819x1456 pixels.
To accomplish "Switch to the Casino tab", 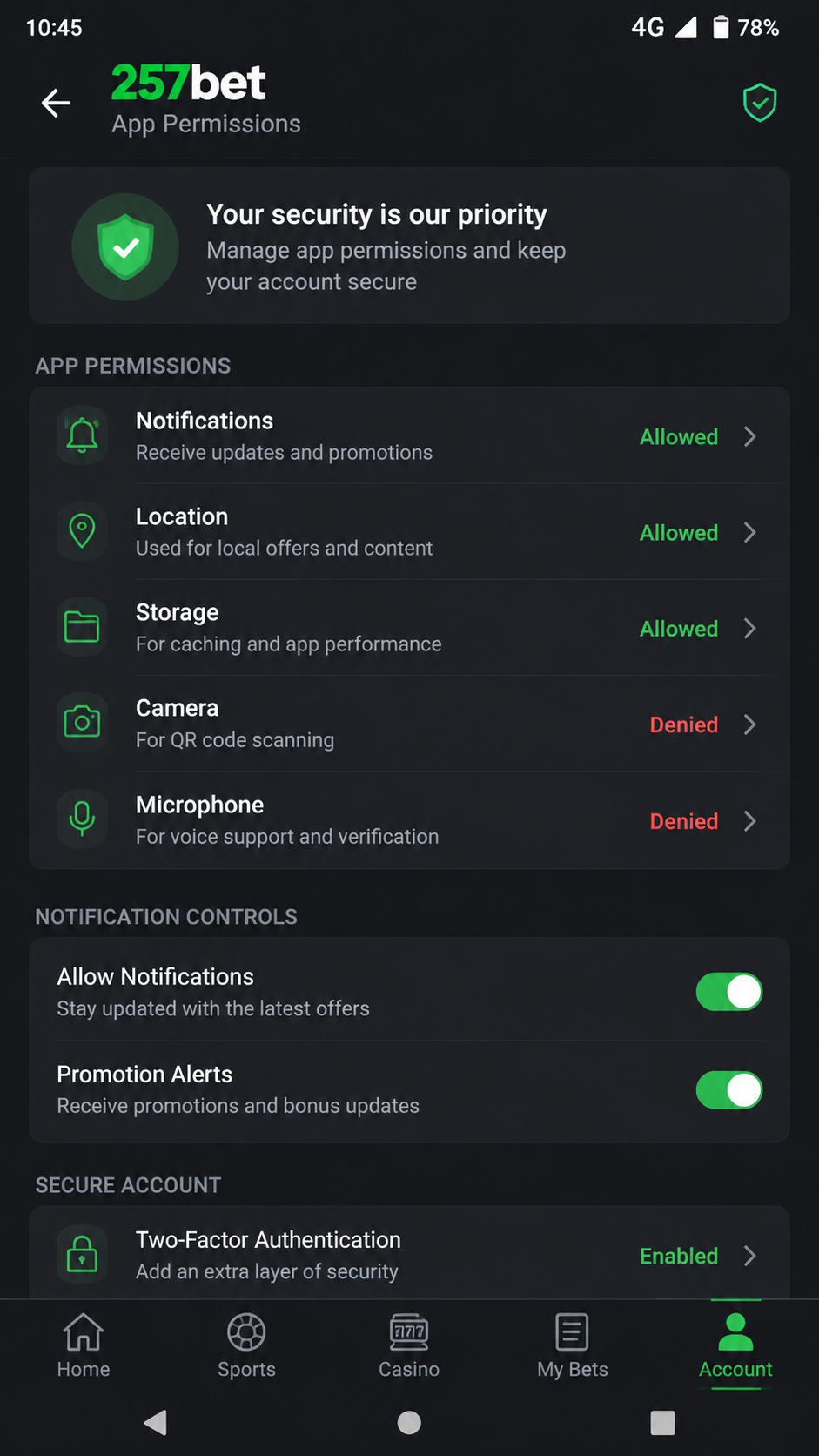I will tap(409, 1346).
